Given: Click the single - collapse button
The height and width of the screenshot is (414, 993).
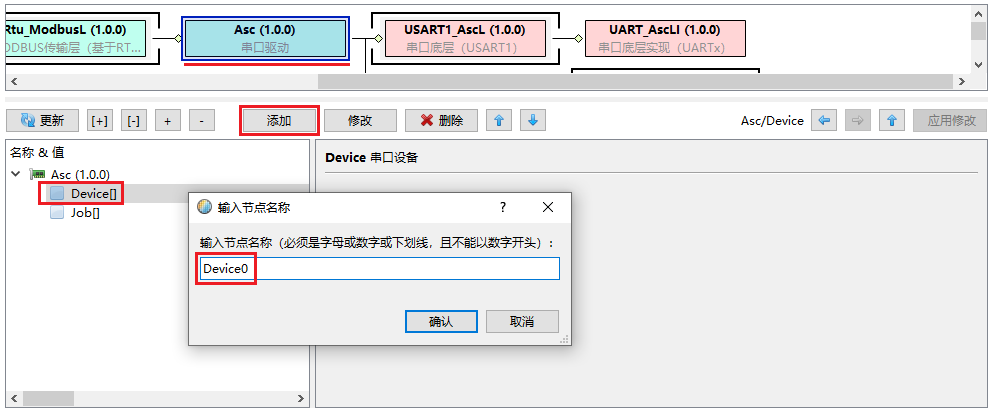Looking at the screenshot, I should (x=202, y=121).
